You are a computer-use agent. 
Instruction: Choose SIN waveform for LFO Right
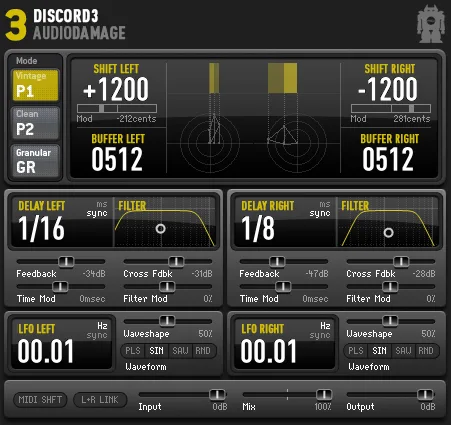[x=379, y=351]
